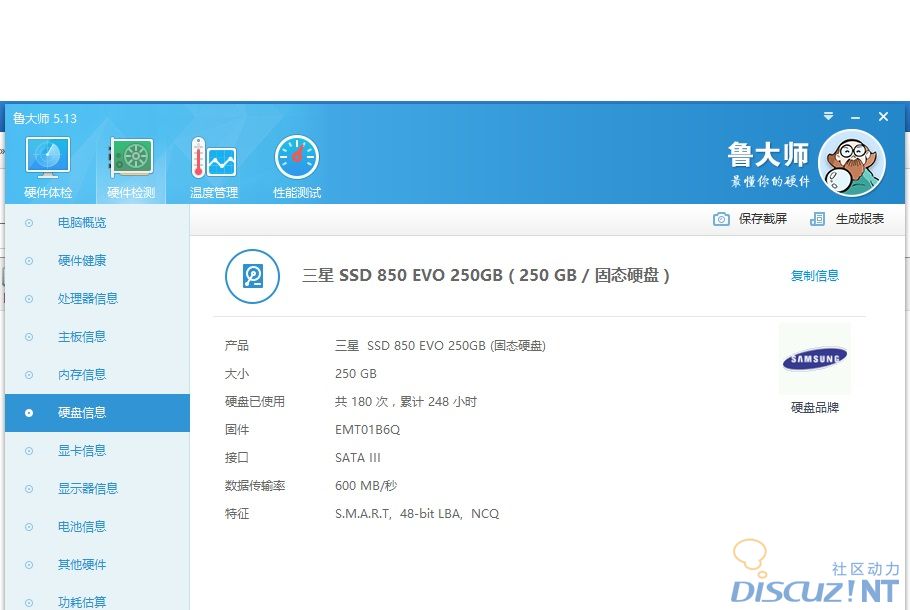Click the bullet next to 电脑概览
910x610 pixels.
29,223
